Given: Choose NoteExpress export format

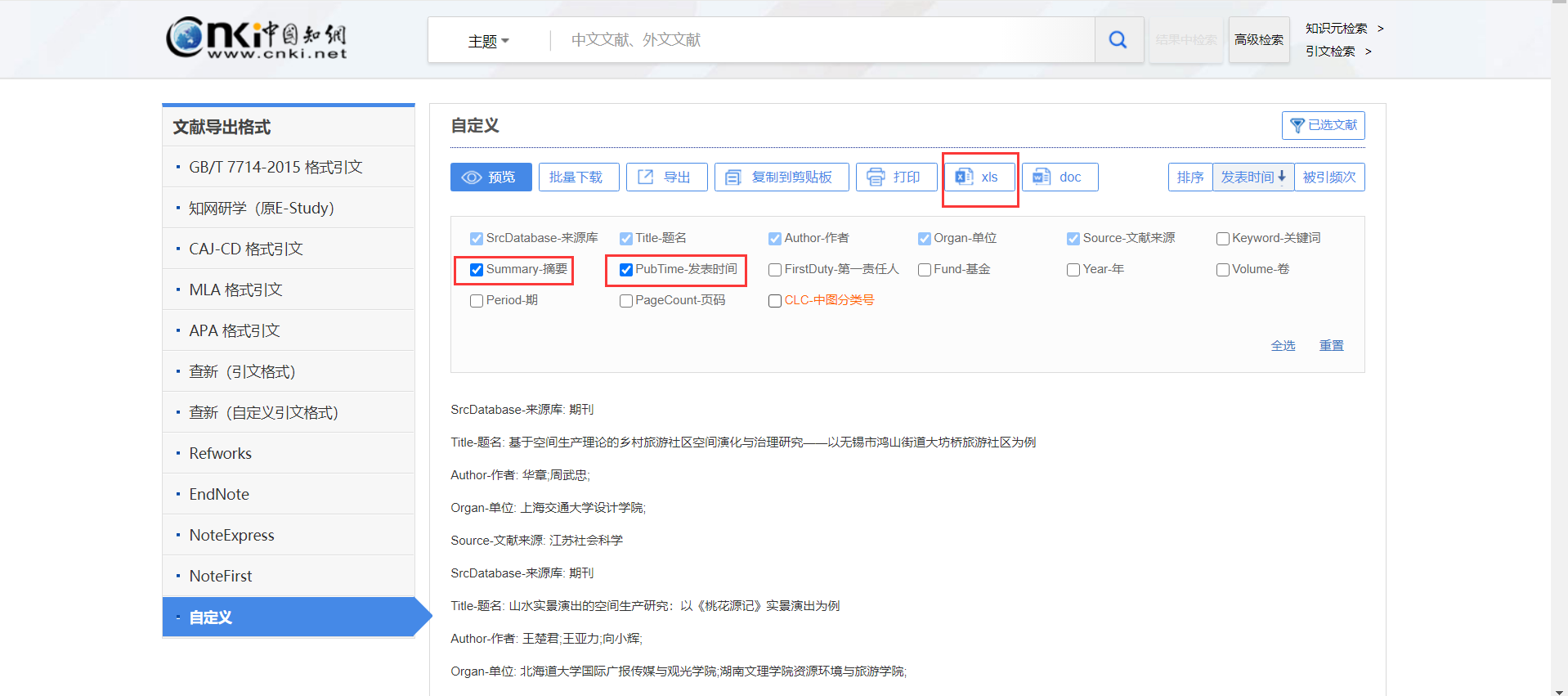Looking at the screenshot, I should [x=289, y=535].
